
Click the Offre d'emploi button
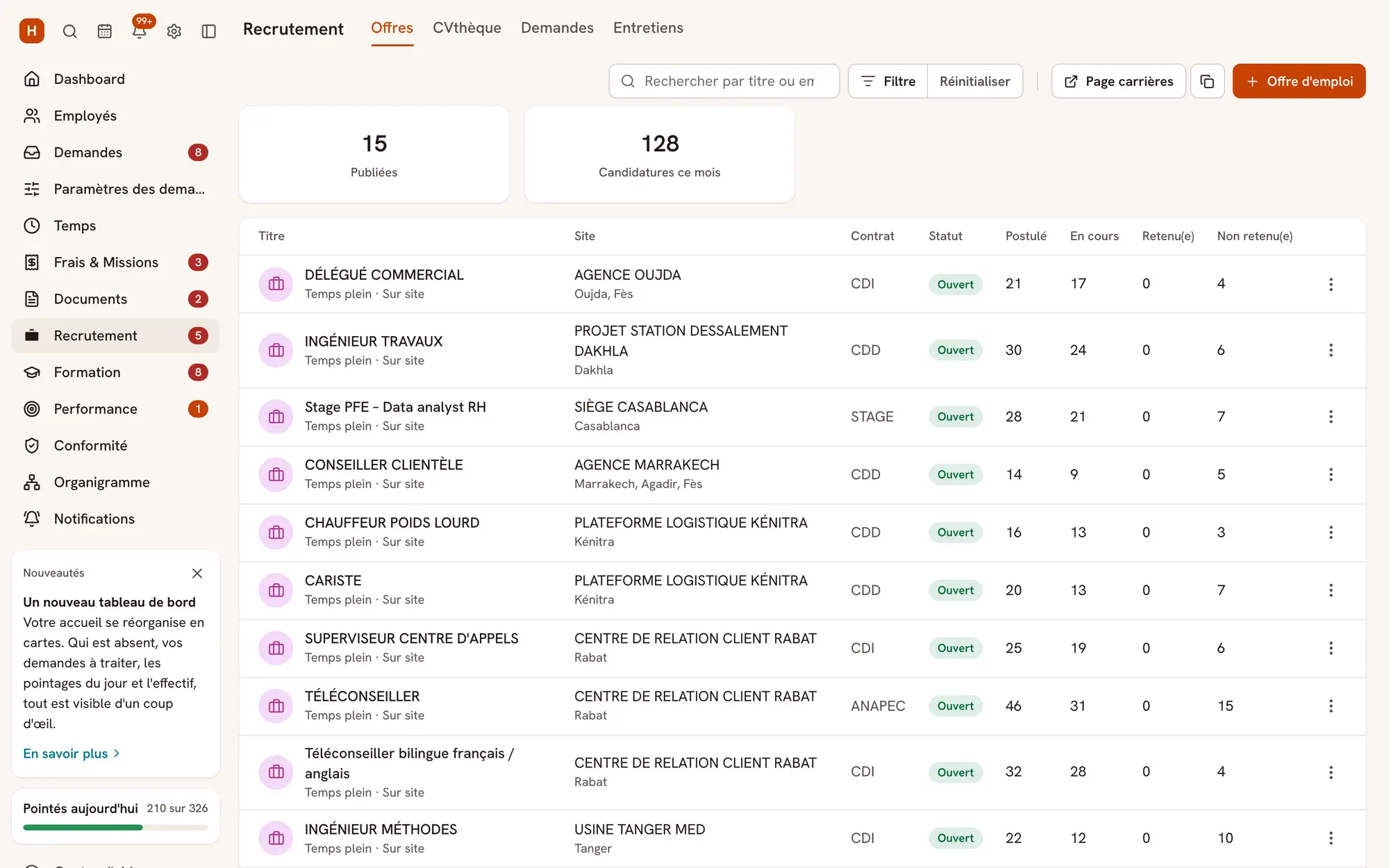point(1299,81)
